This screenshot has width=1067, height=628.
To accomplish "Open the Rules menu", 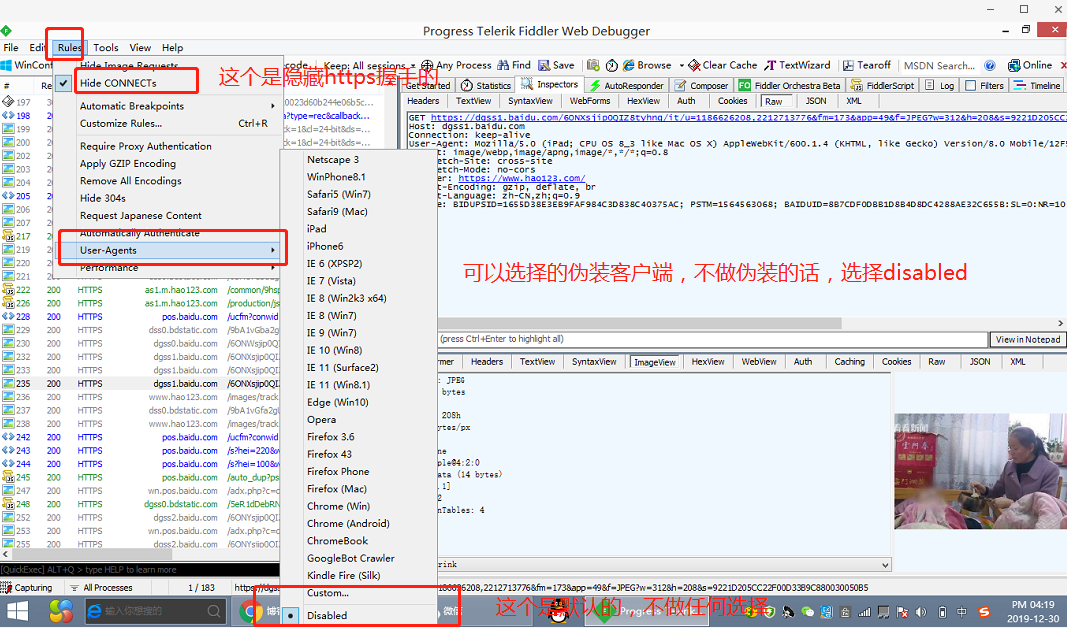I will click(x=69, y=48).
